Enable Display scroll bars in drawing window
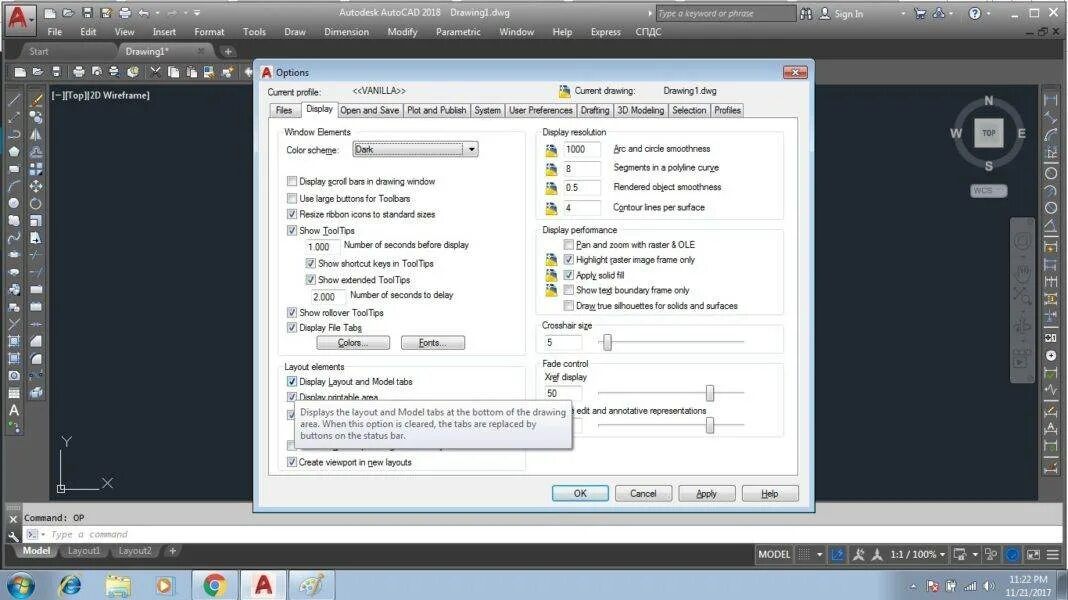The height and width of the screenshot is (600, 1068). (x=292, y=181)
